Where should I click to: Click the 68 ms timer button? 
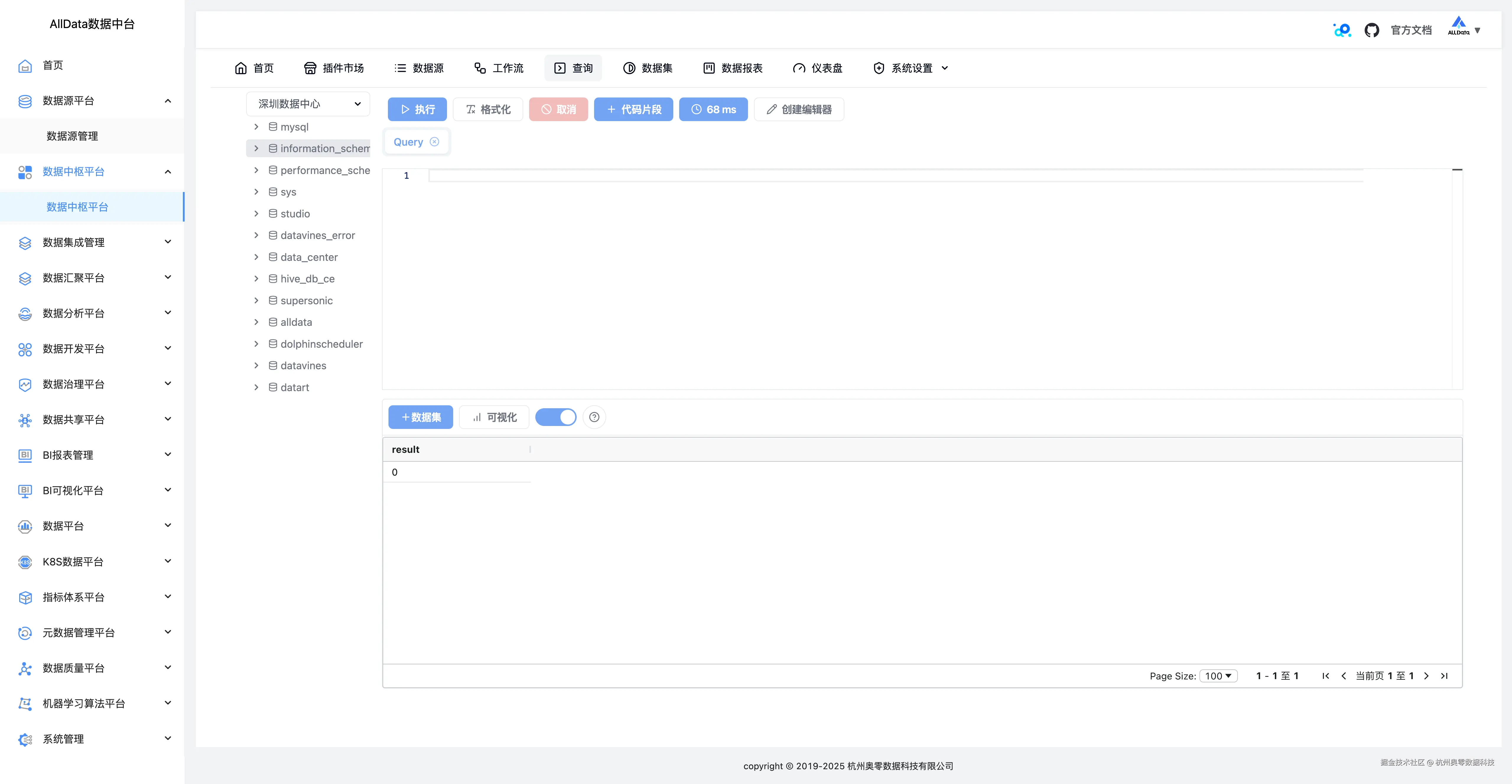tap(713, 110)
